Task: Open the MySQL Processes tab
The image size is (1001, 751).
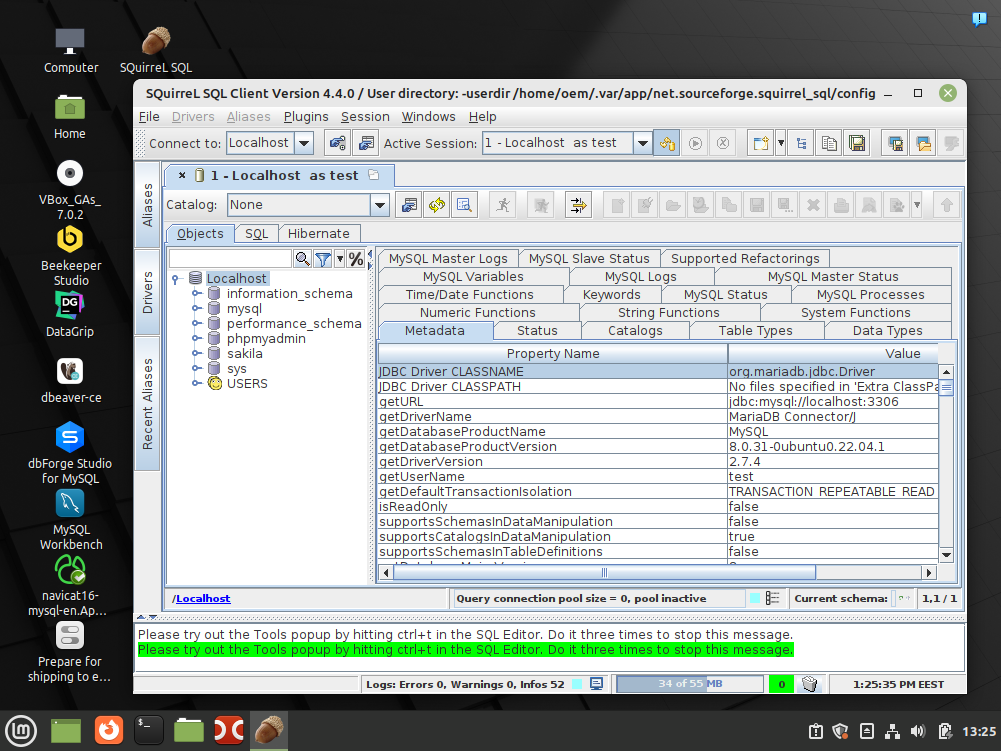Action: pyautogui.click(x=870, y=294)
